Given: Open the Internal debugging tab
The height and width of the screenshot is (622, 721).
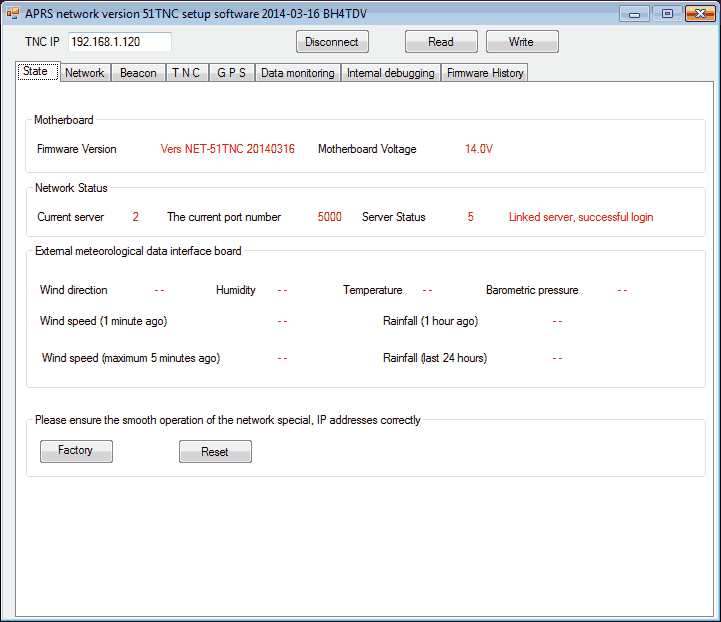Looking at the screenshot, I should pos(391,73).
